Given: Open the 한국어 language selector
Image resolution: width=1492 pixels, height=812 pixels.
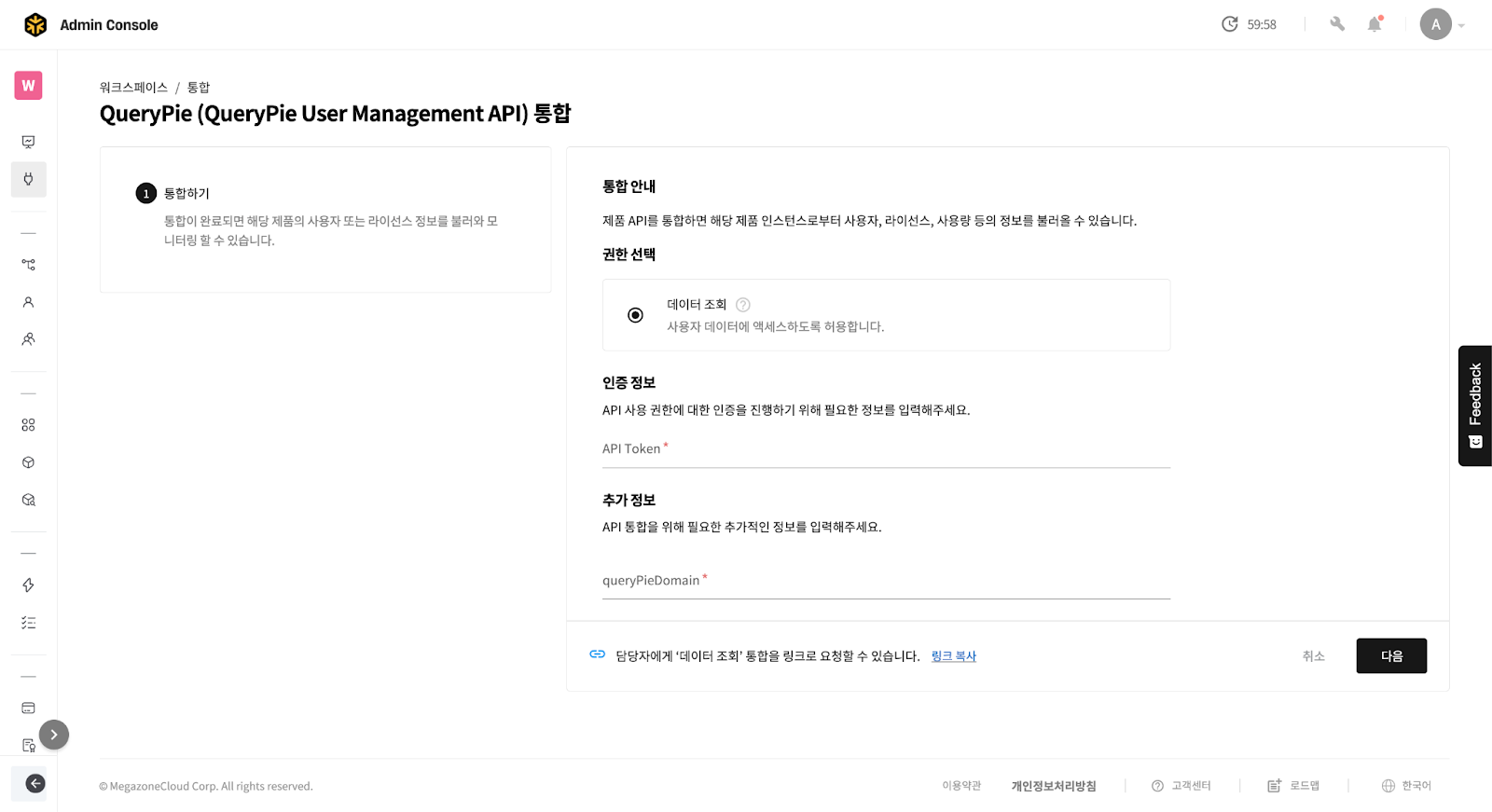Looking at the screenshot, I should (x=1406, y=786).
